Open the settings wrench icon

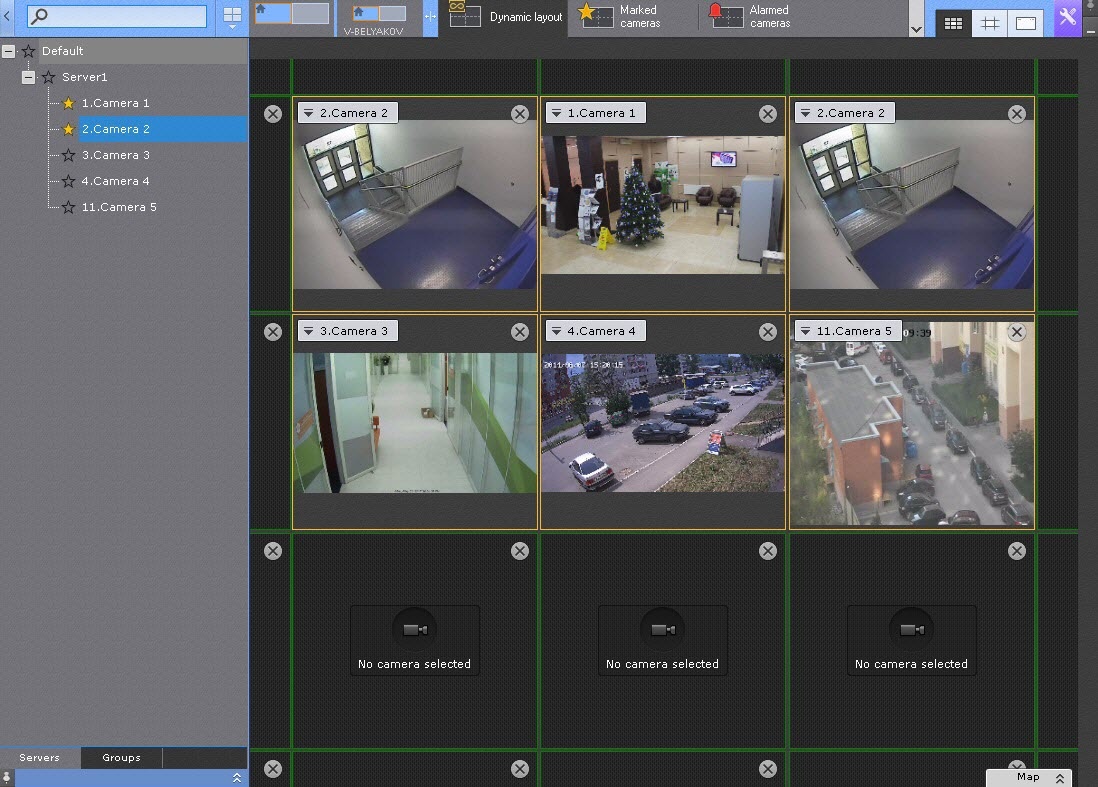(x=1068, y=18)
